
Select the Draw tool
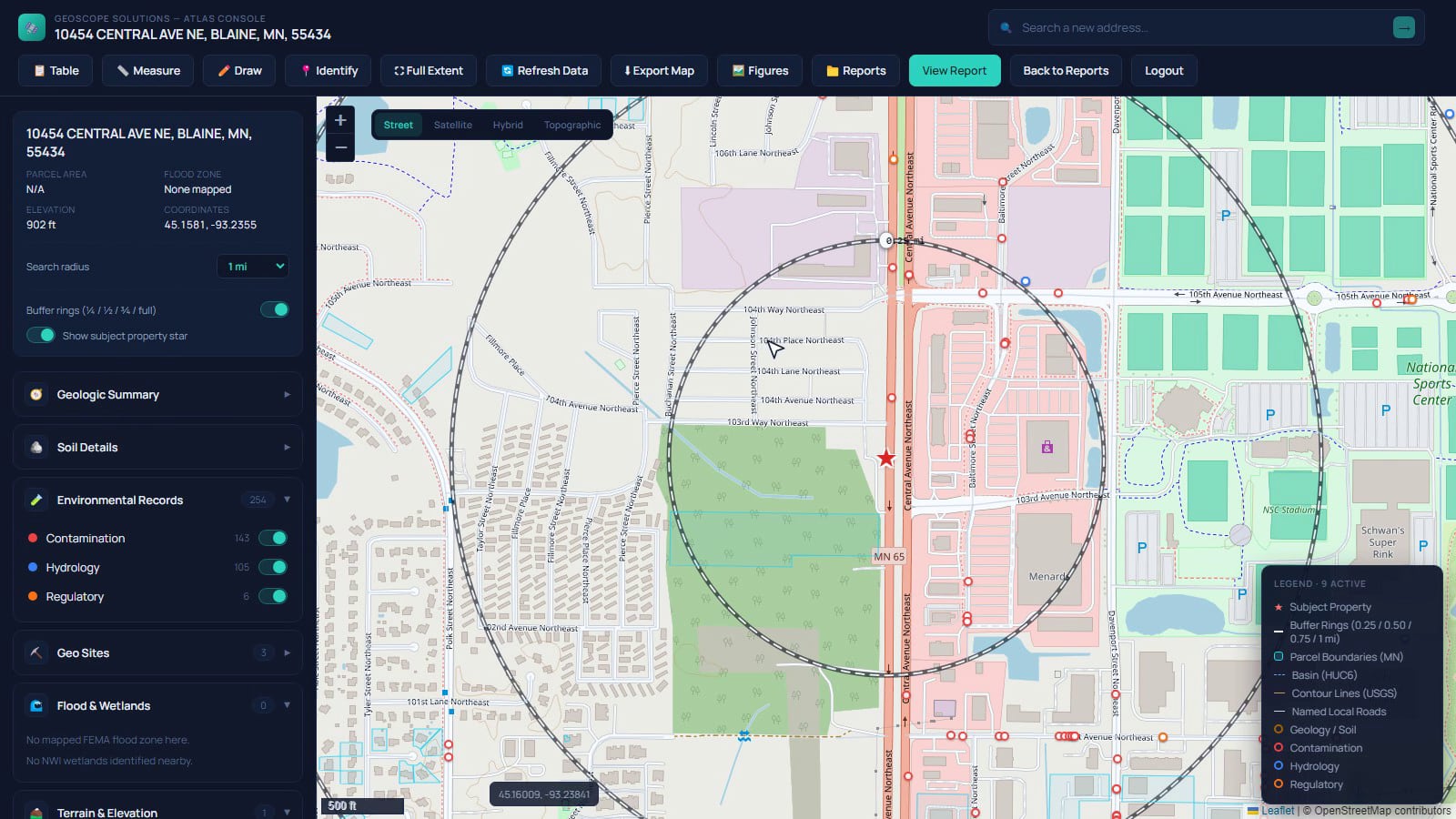[x=239, y=70]
